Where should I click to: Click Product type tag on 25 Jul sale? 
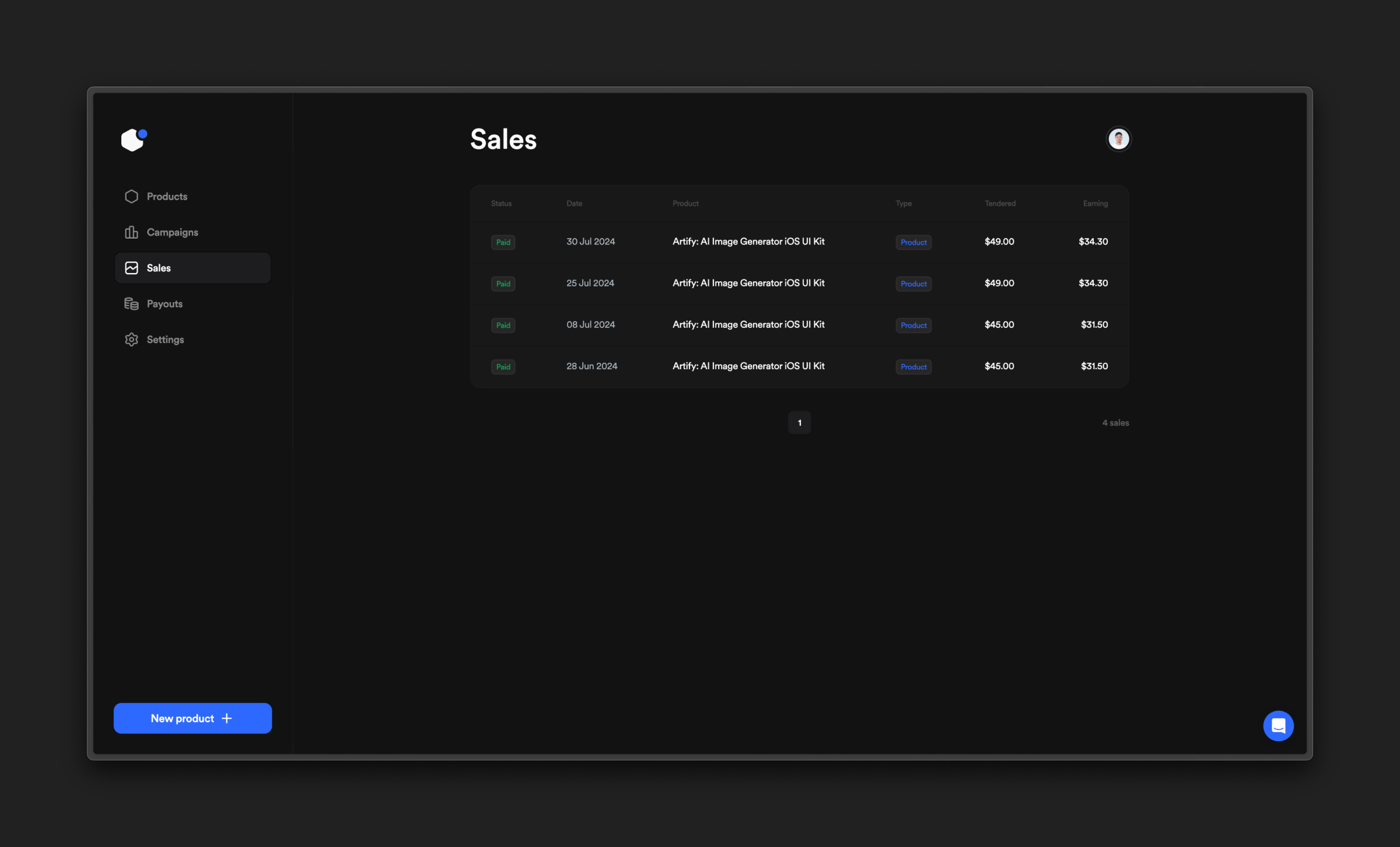coord(913,284)
